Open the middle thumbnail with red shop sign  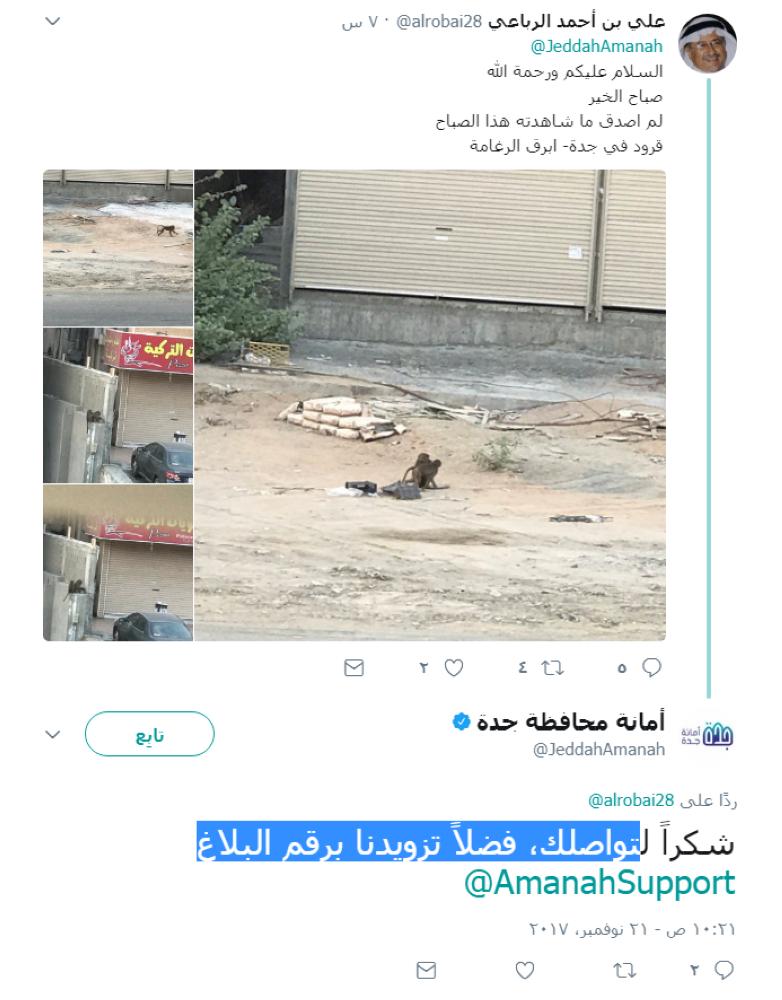(x=118, y=406)
